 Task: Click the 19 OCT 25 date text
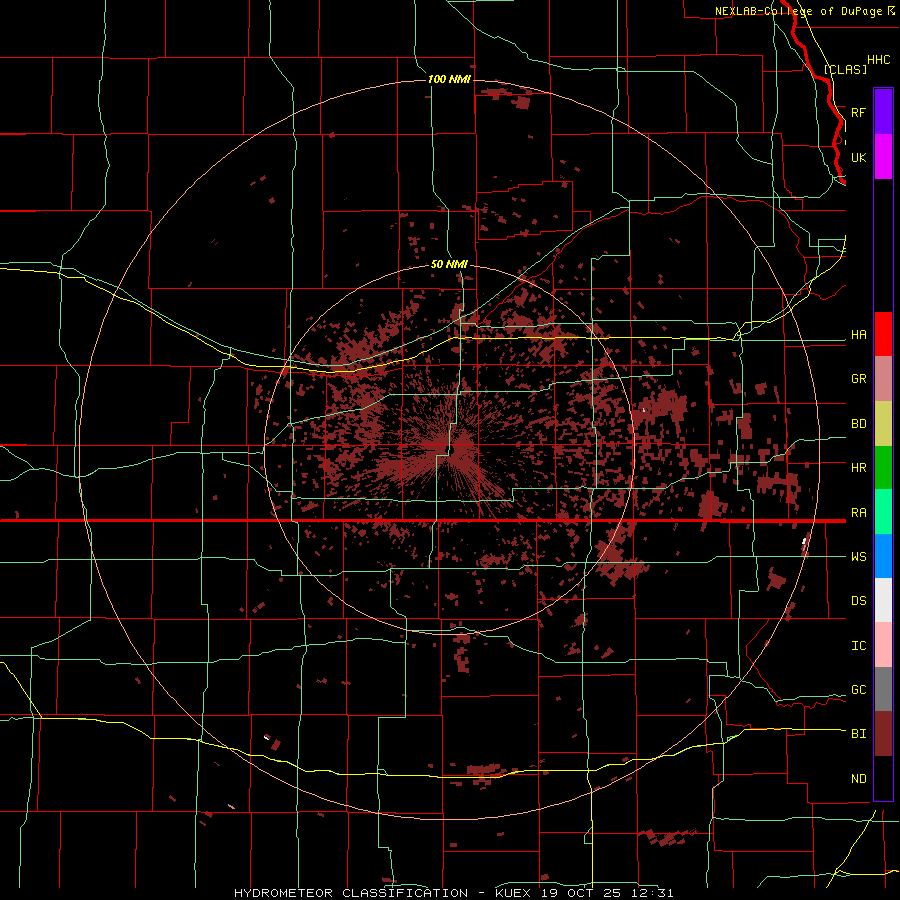tap(583, 893)
